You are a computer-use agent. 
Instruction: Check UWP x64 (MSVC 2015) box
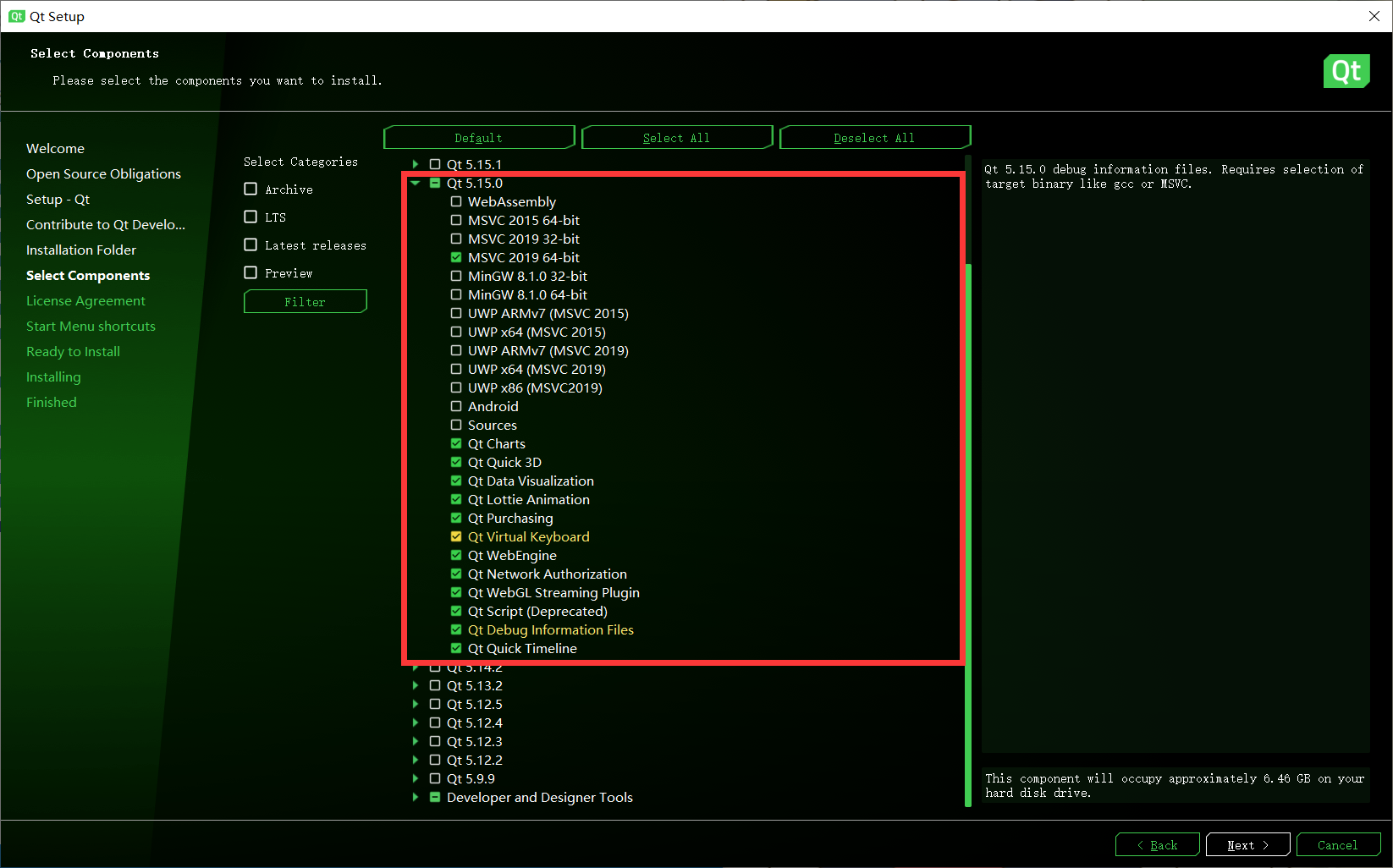point(456,332)
